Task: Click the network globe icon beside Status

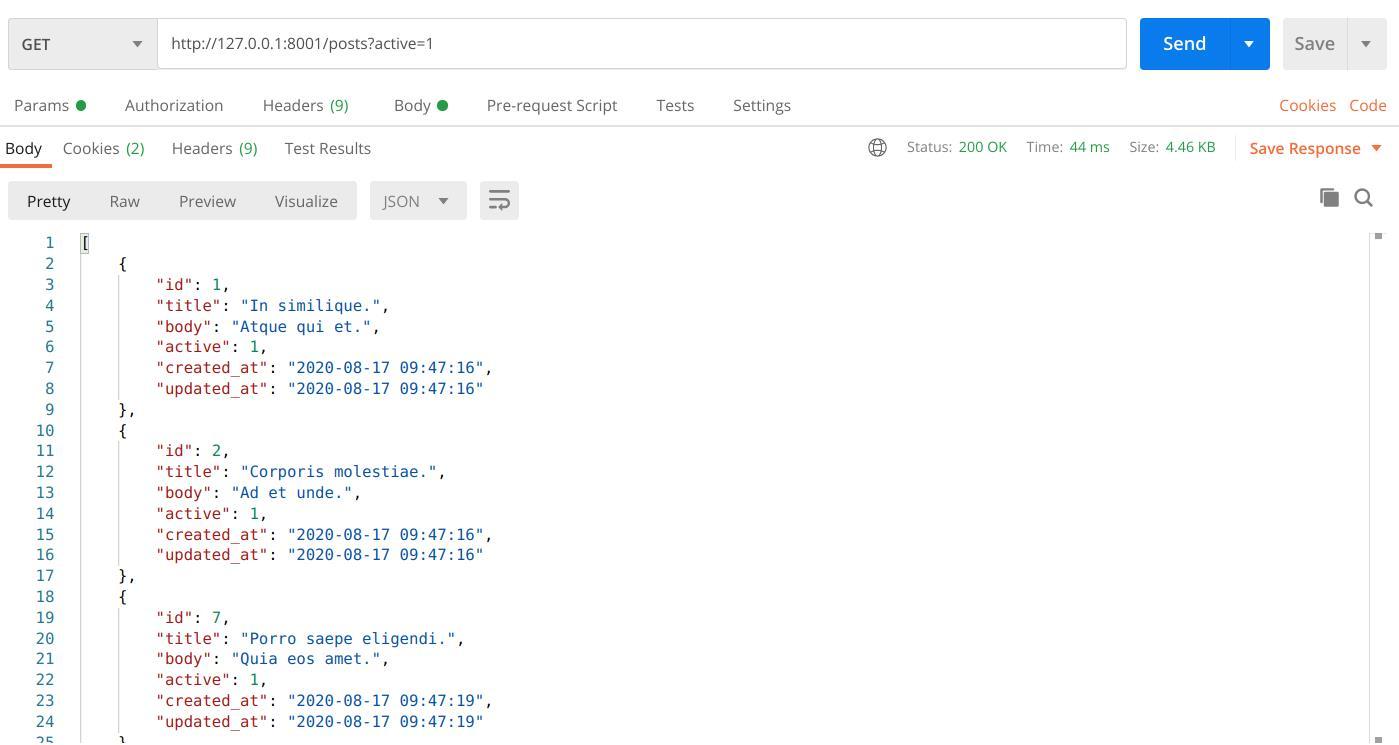Action: (x=877, y=148)
